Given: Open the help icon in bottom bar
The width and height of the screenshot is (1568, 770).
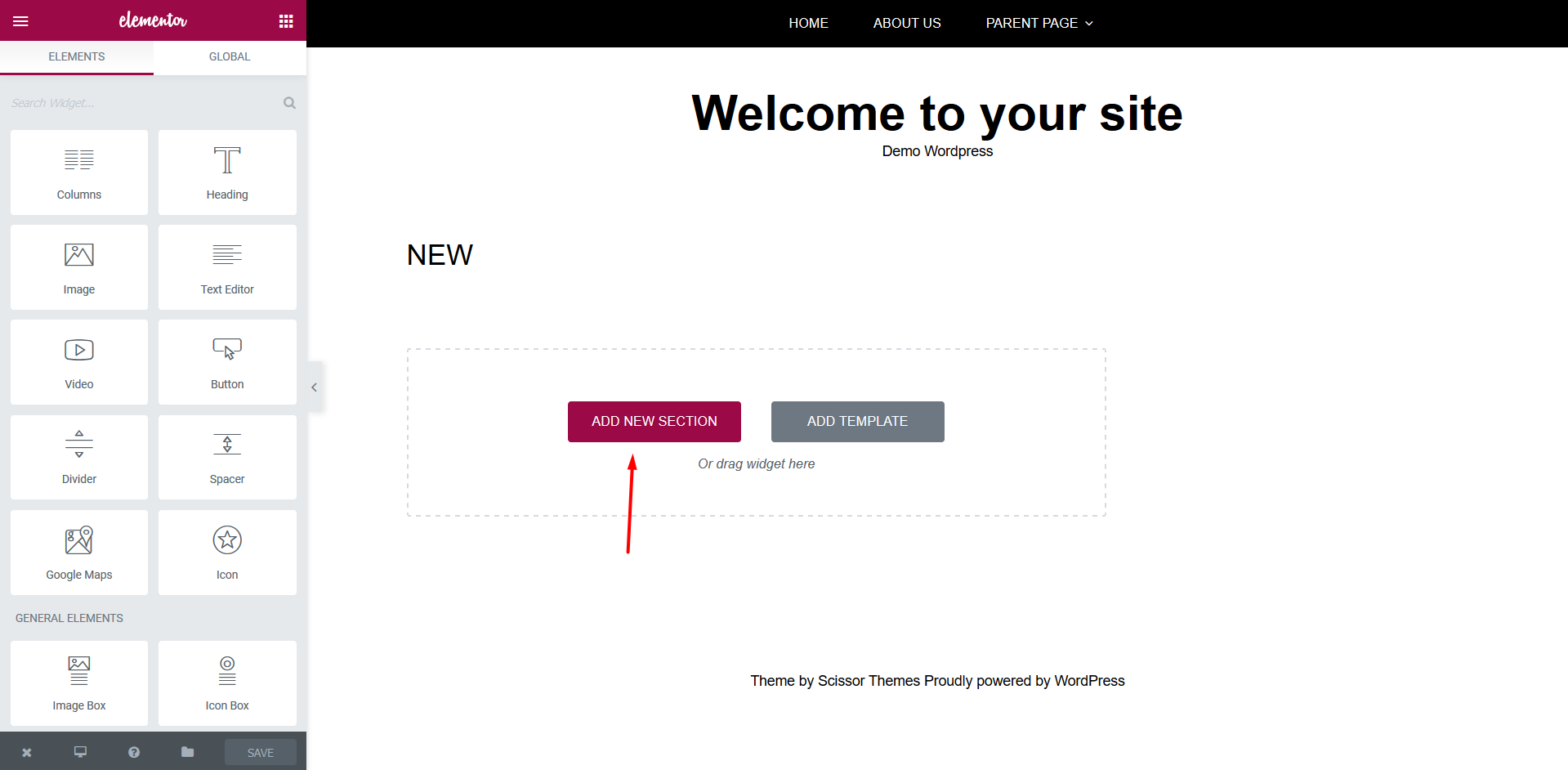Looking at the screenshot, I should [133, 751].
